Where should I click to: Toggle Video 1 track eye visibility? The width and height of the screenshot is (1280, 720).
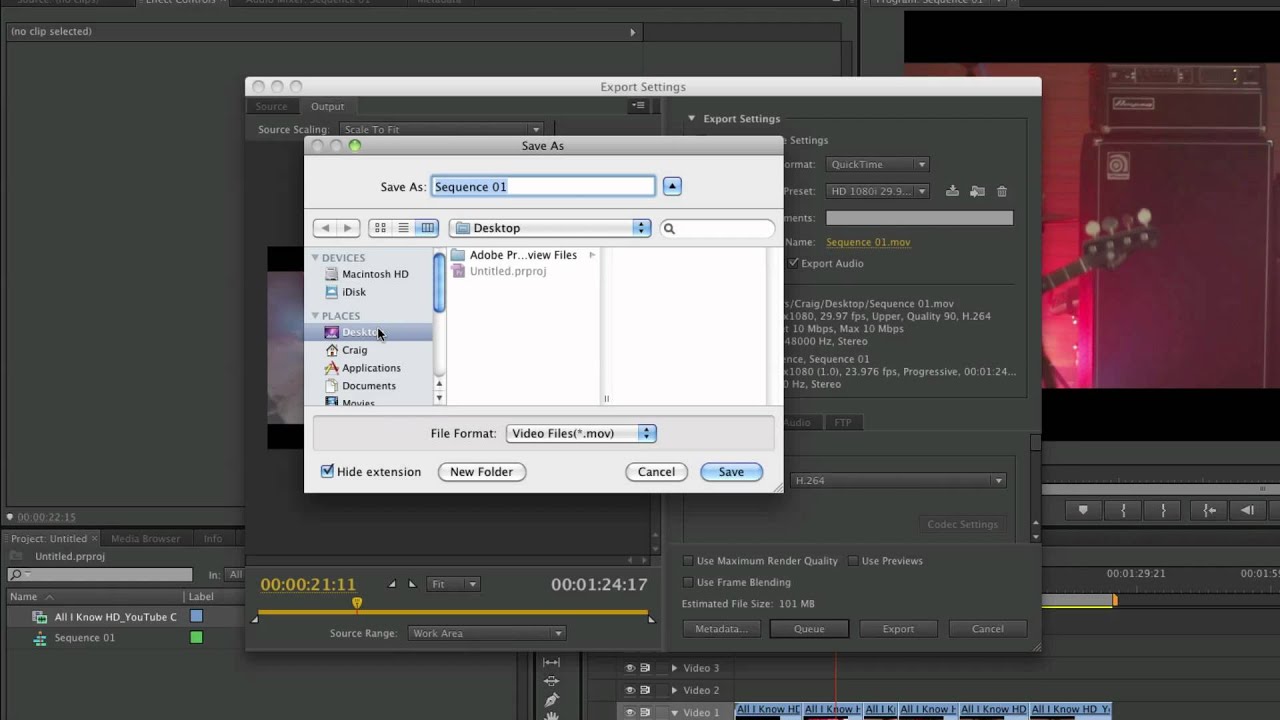[x=630, y=712]
